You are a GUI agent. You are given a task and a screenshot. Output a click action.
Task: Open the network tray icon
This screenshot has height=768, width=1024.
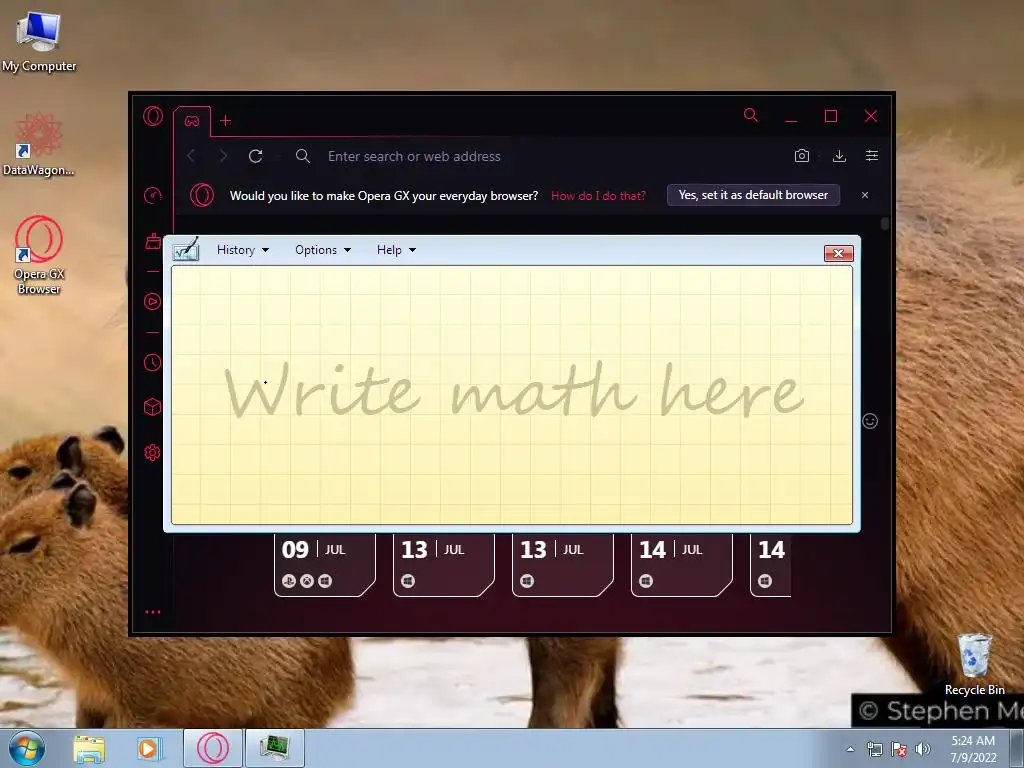click(x=874, y=749)
